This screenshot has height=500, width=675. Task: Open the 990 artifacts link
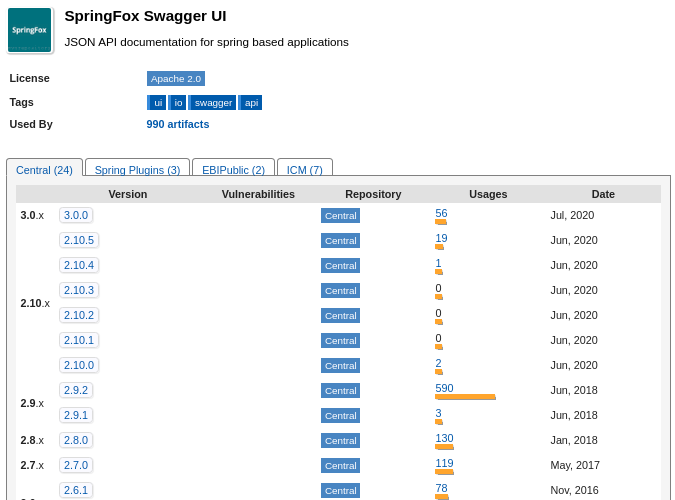pyautogui.click(x=178, y=124)
